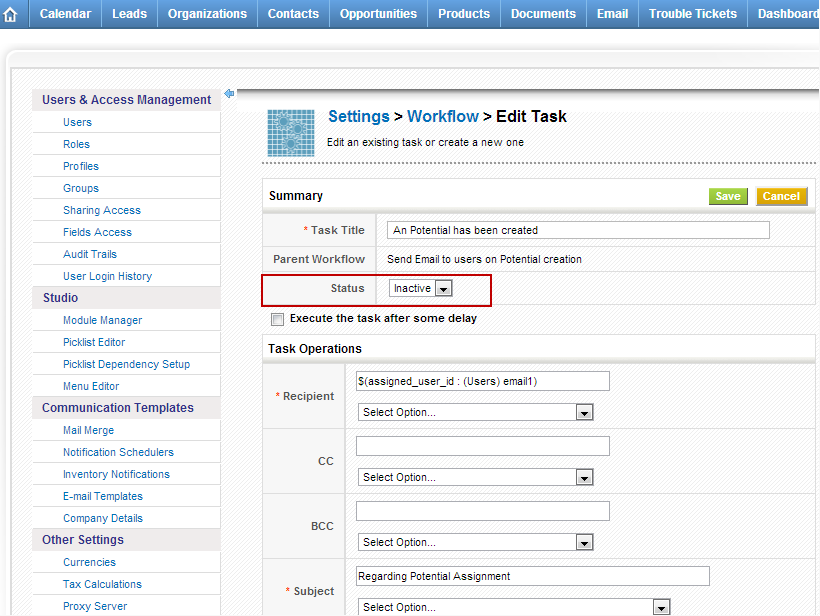
Task: Go to the Calendar tab
Action: pyautogui.click(x=65, y=14)
